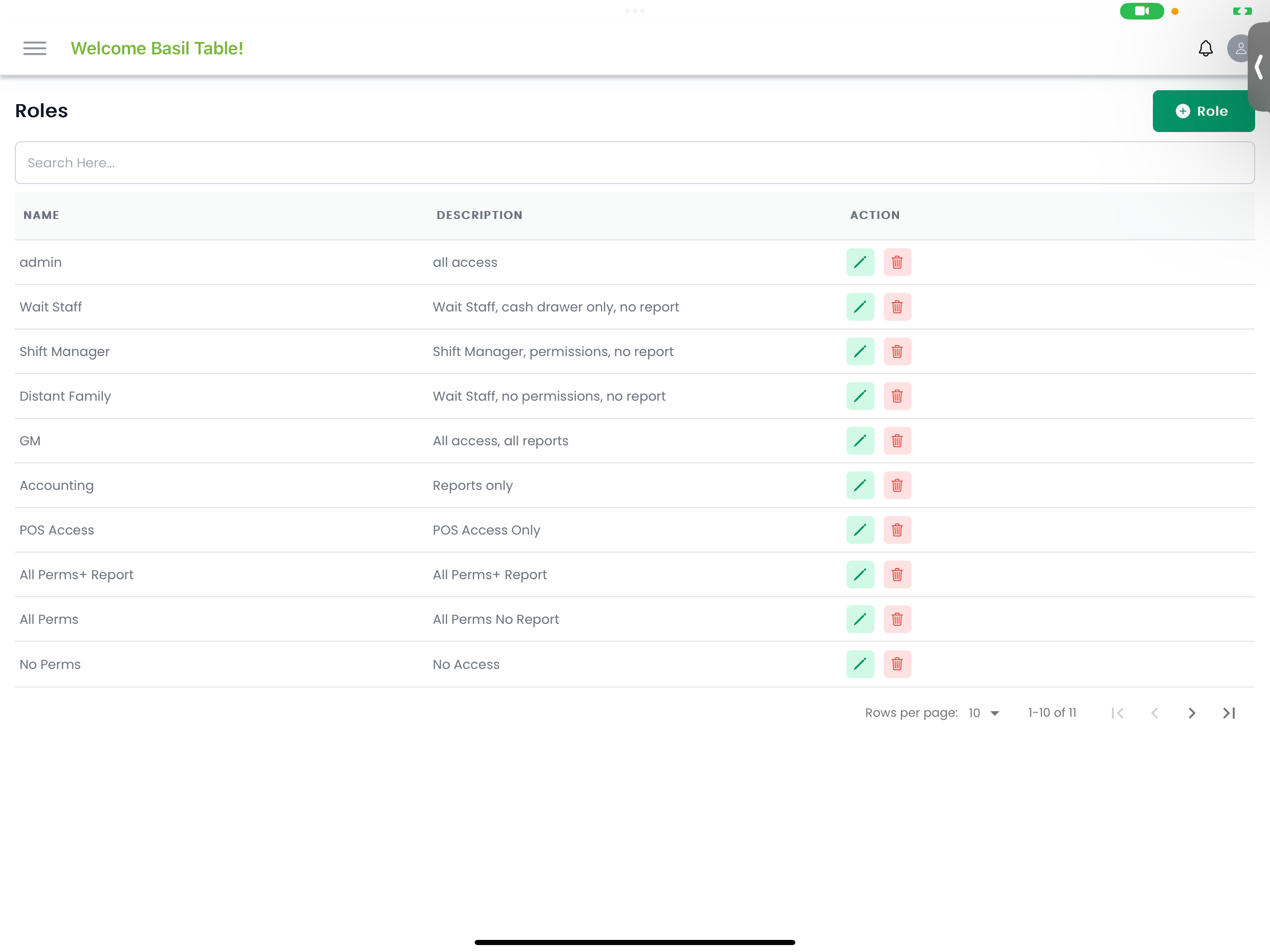Focus the Search Here field
The width and height of the screenshot is (1270, 952).
click(635, 163)
